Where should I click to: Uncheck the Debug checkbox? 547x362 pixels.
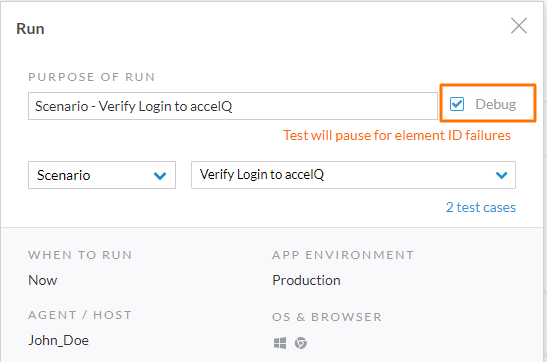457,104
